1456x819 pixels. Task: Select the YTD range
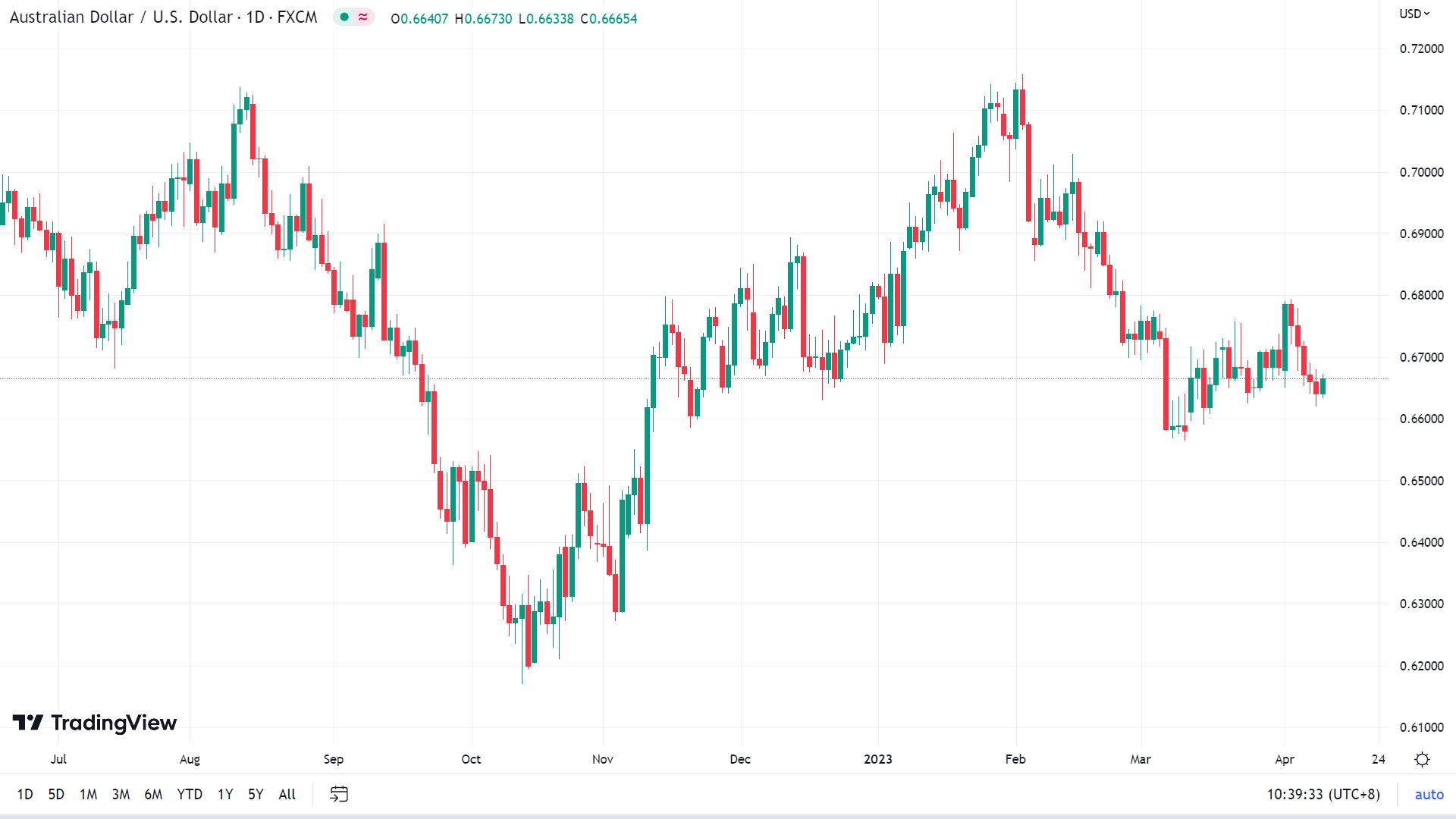pos(190,794)
